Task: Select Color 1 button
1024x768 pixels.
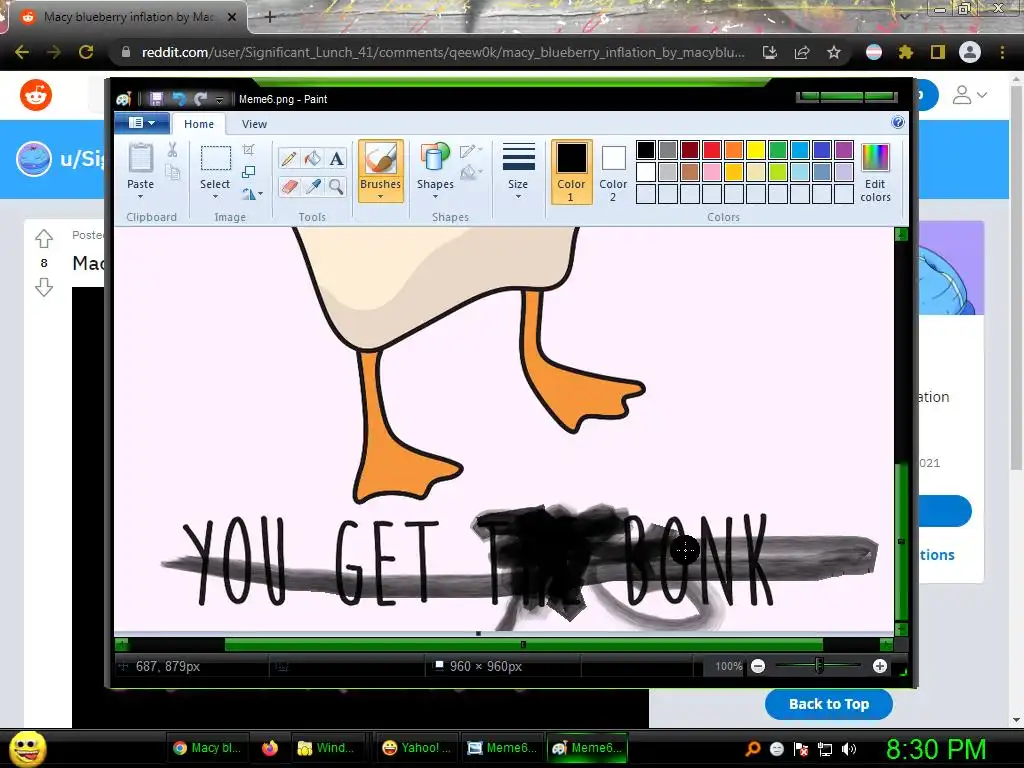Action: (x=571, y=172)
